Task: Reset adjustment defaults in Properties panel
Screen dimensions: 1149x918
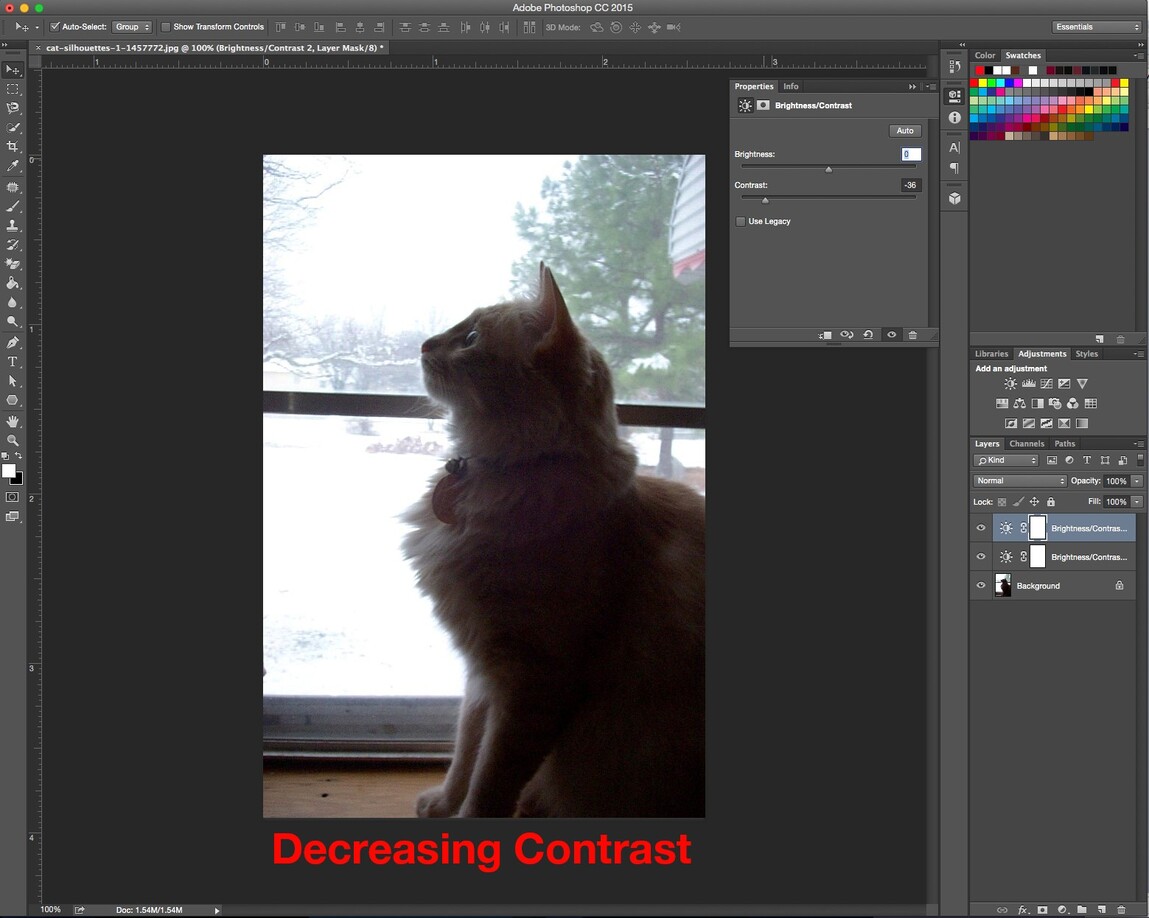Action: [868, 335]
